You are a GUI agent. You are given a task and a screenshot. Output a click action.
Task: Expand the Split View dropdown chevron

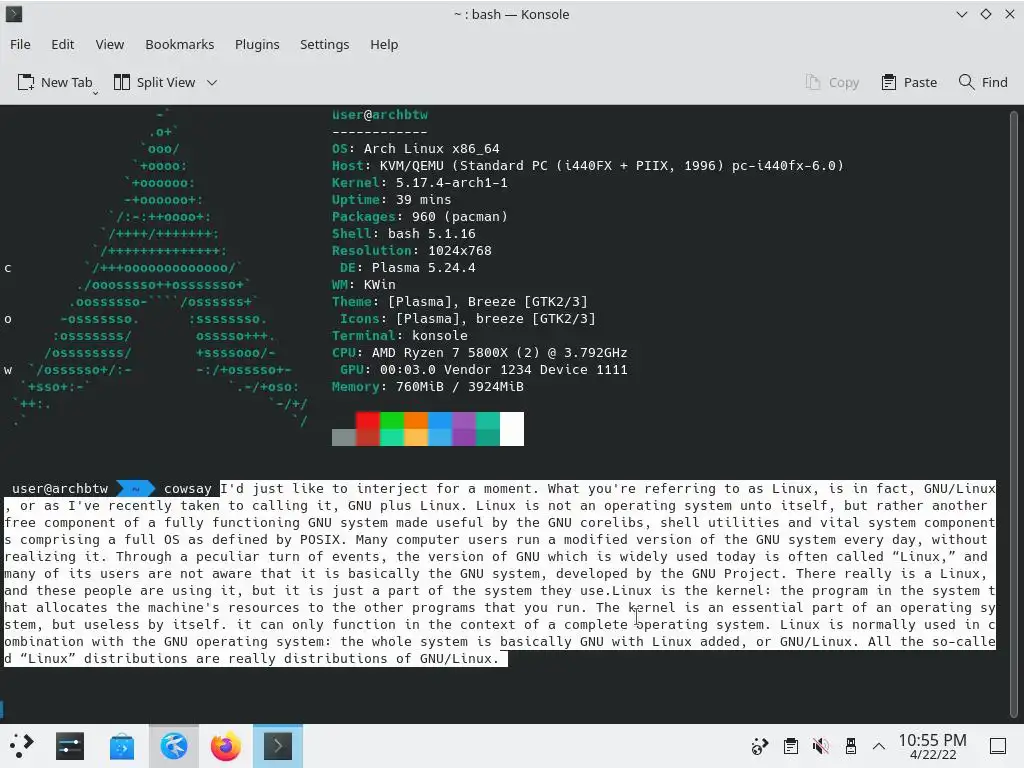212,82
